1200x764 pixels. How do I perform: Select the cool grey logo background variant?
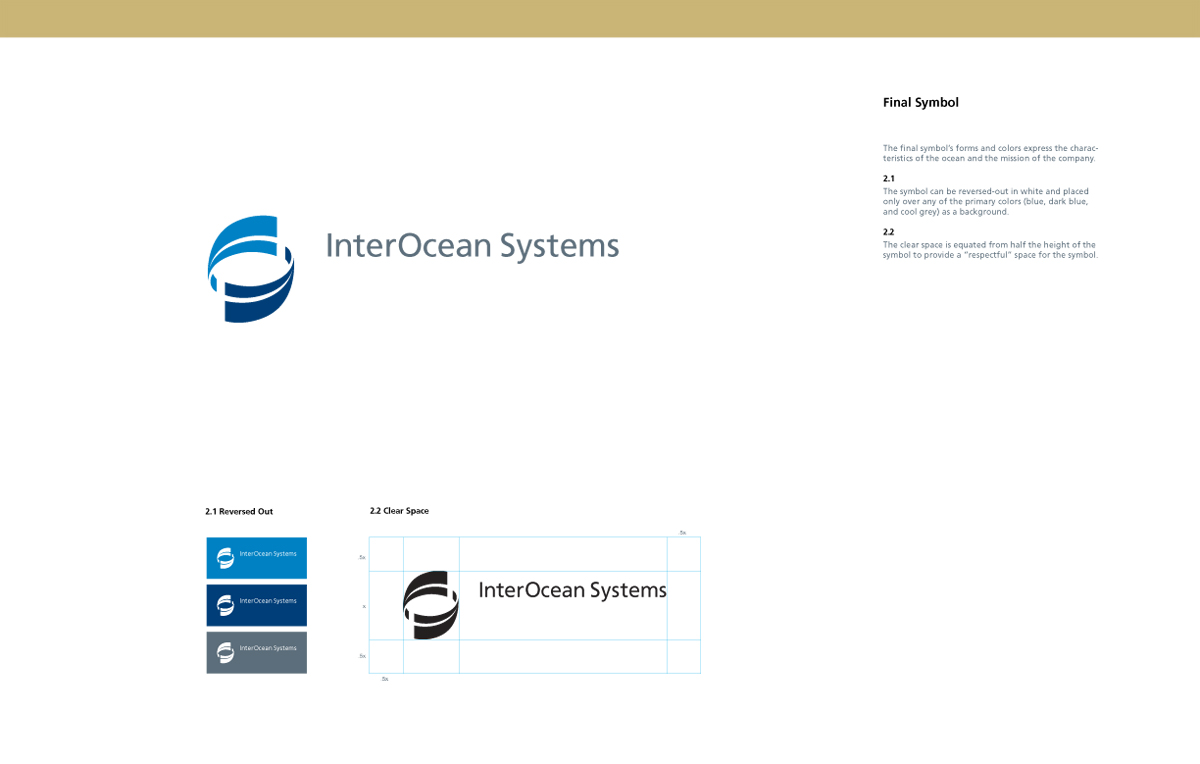pos(256,652)
